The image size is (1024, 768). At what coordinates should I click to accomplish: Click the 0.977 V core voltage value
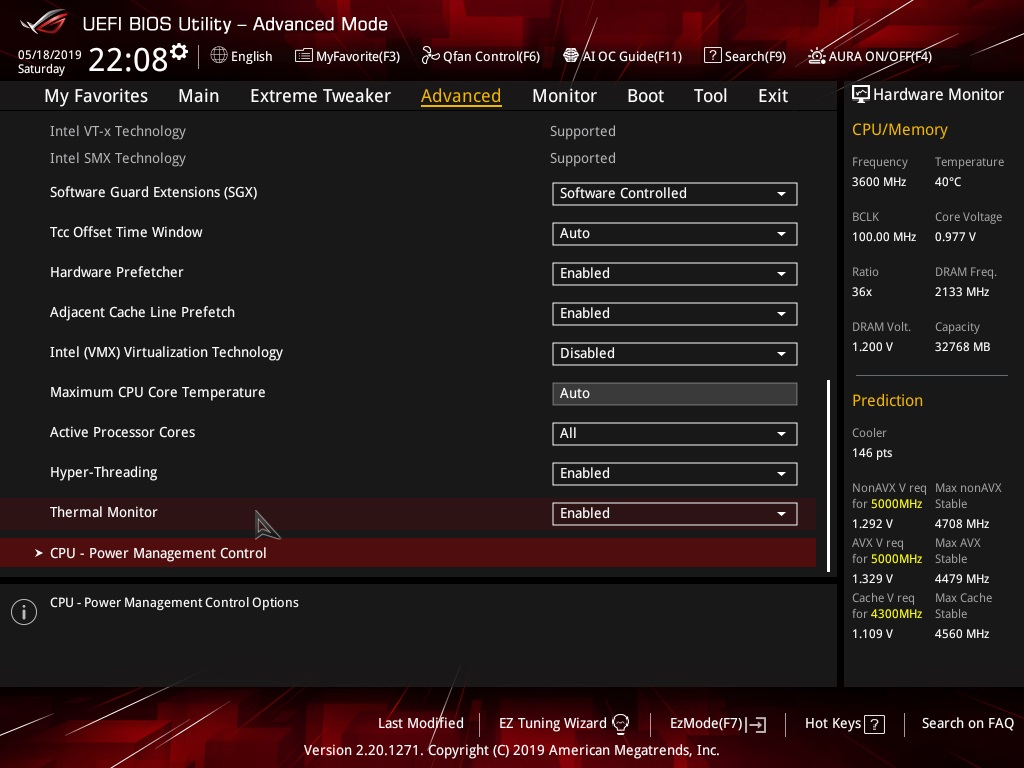[955, 236]
